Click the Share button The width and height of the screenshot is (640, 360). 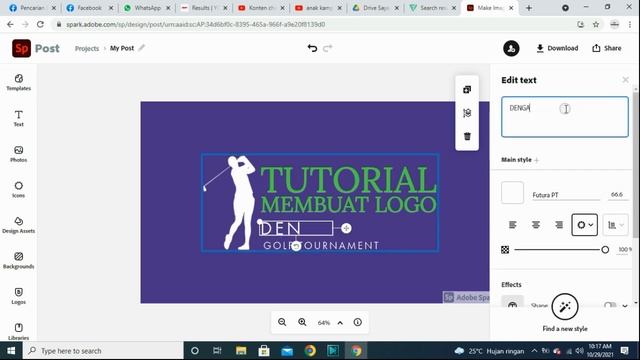tap(607, 48)
